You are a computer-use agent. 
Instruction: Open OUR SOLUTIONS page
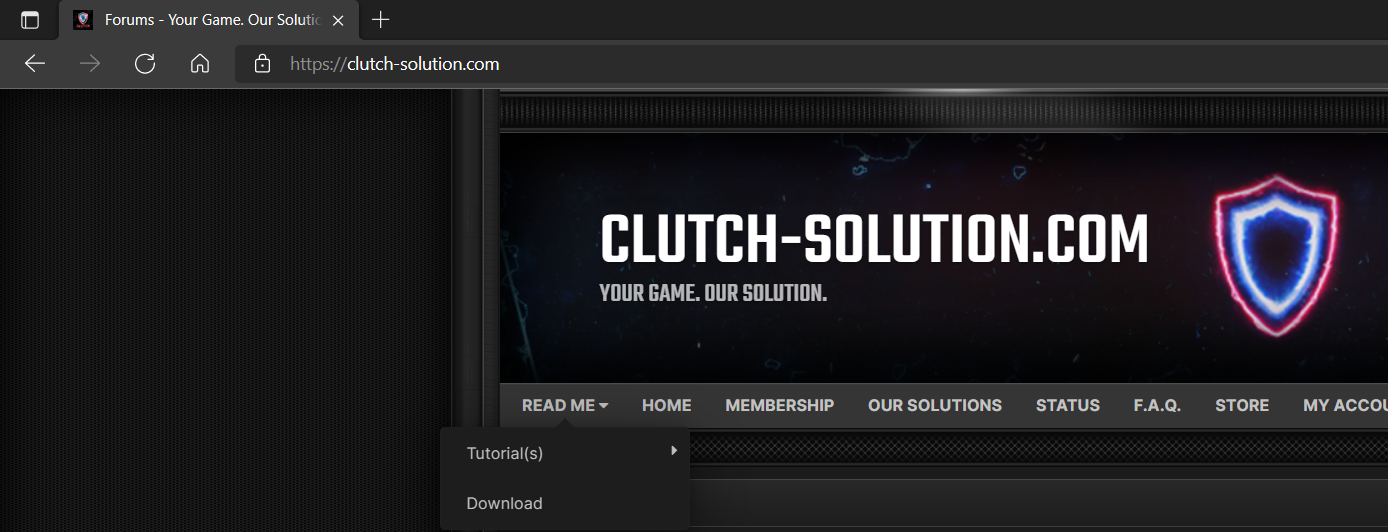click(x=934, y=405)
